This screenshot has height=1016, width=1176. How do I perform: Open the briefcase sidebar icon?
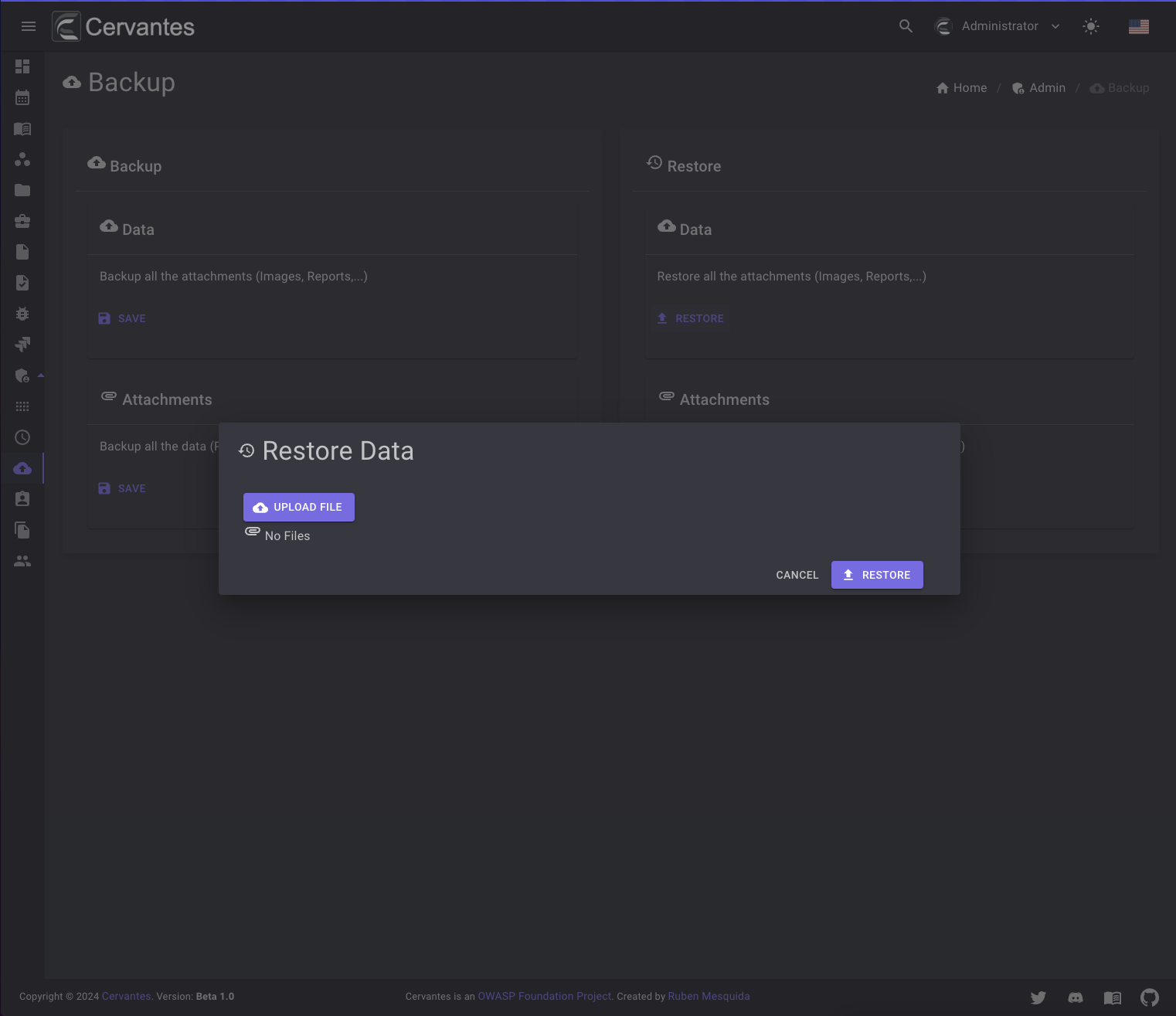point(22,221)
